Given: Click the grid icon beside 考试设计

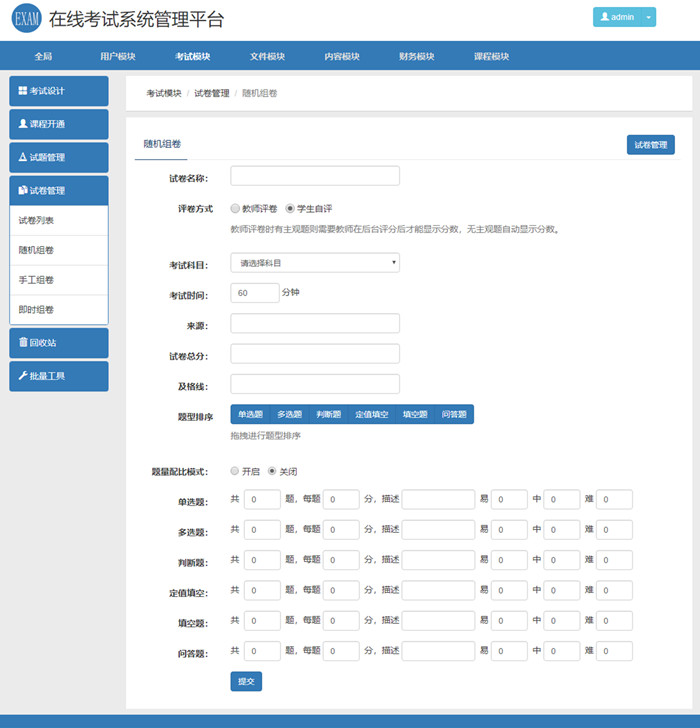Looking at the screenshot, I should click(23, 91).
